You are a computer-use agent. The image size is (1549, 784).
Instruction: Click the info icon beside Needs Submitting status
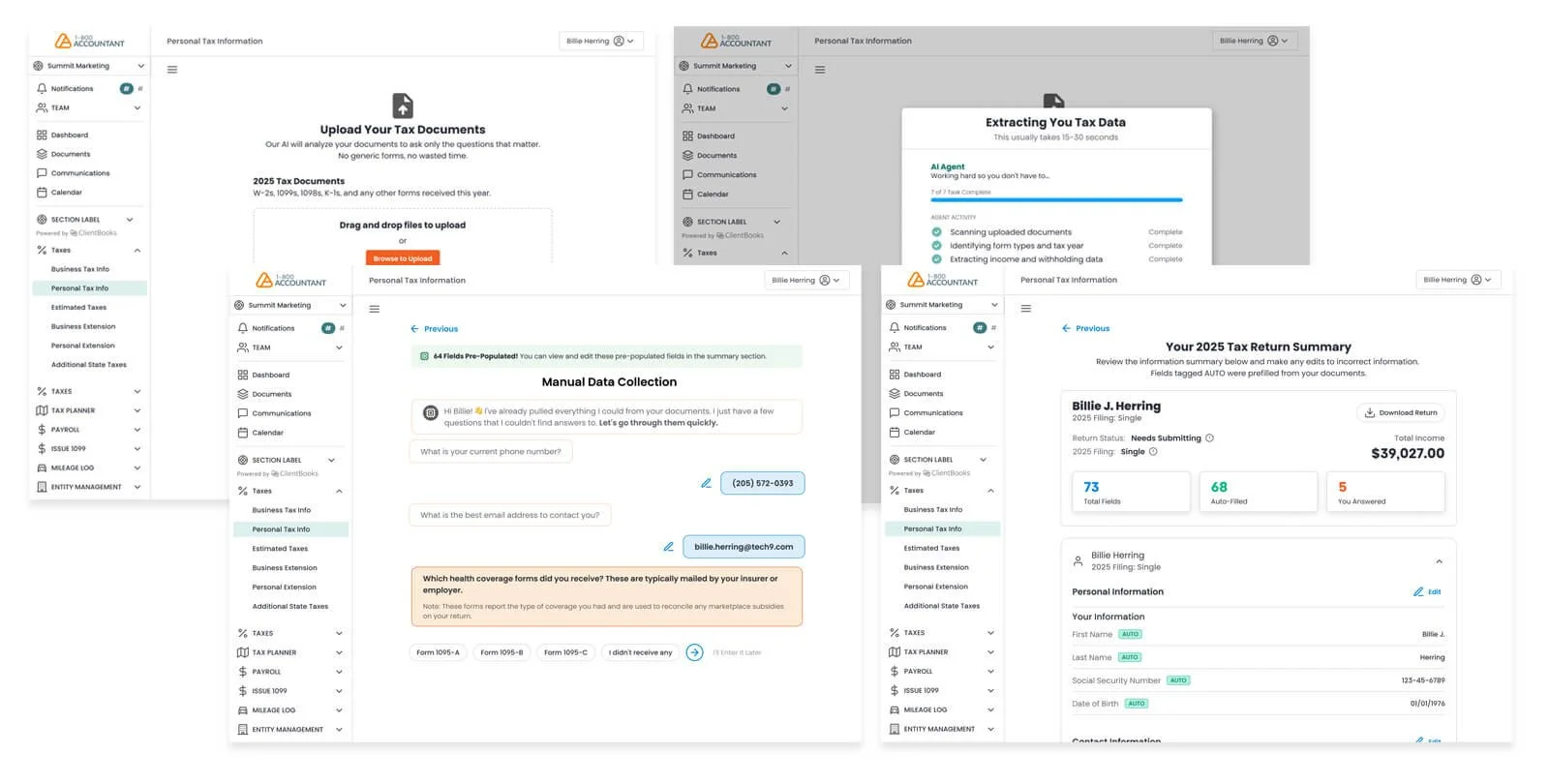pos(1210,438)
